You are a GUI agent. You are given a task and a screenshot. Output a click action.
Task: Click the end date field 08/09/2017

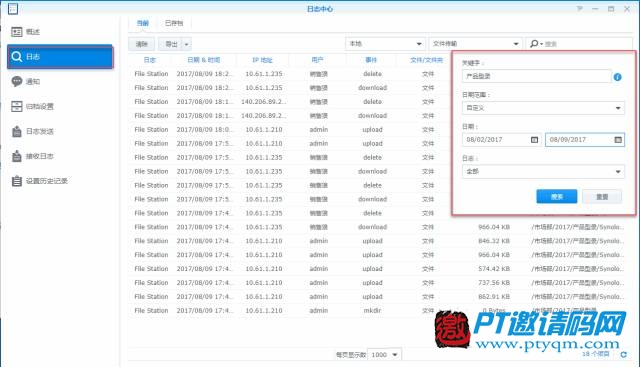click(585, 140)
